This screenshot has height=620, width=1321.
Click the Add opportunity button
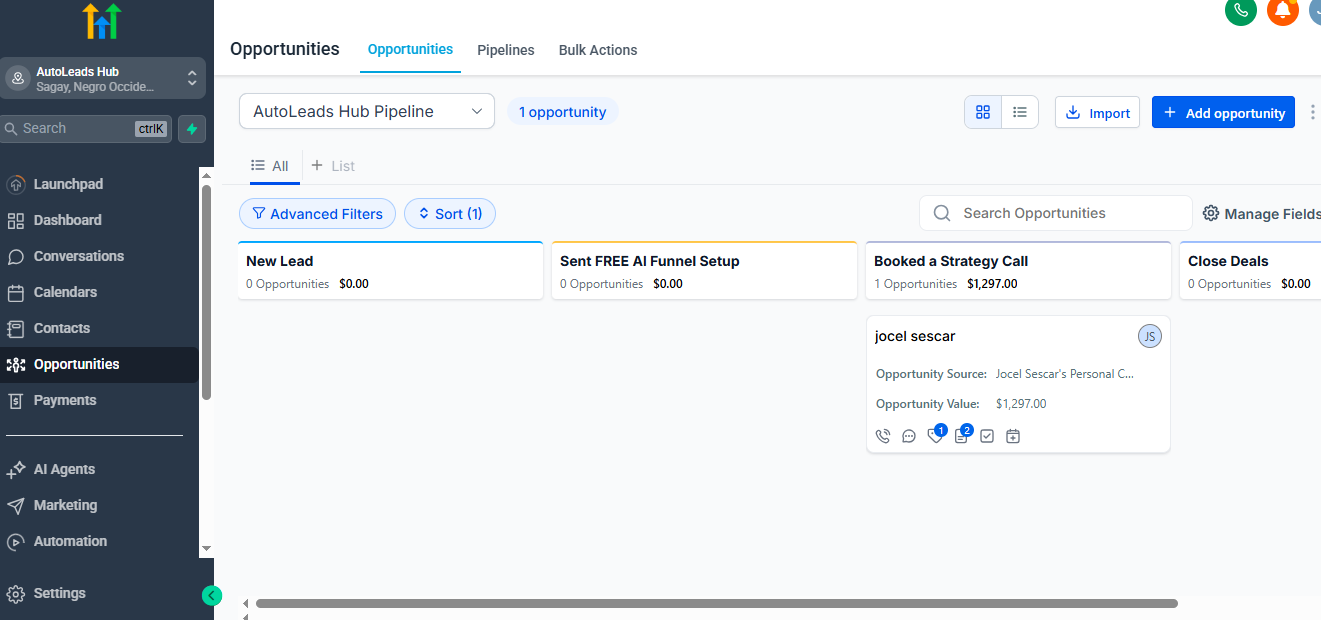(1222, 112)
